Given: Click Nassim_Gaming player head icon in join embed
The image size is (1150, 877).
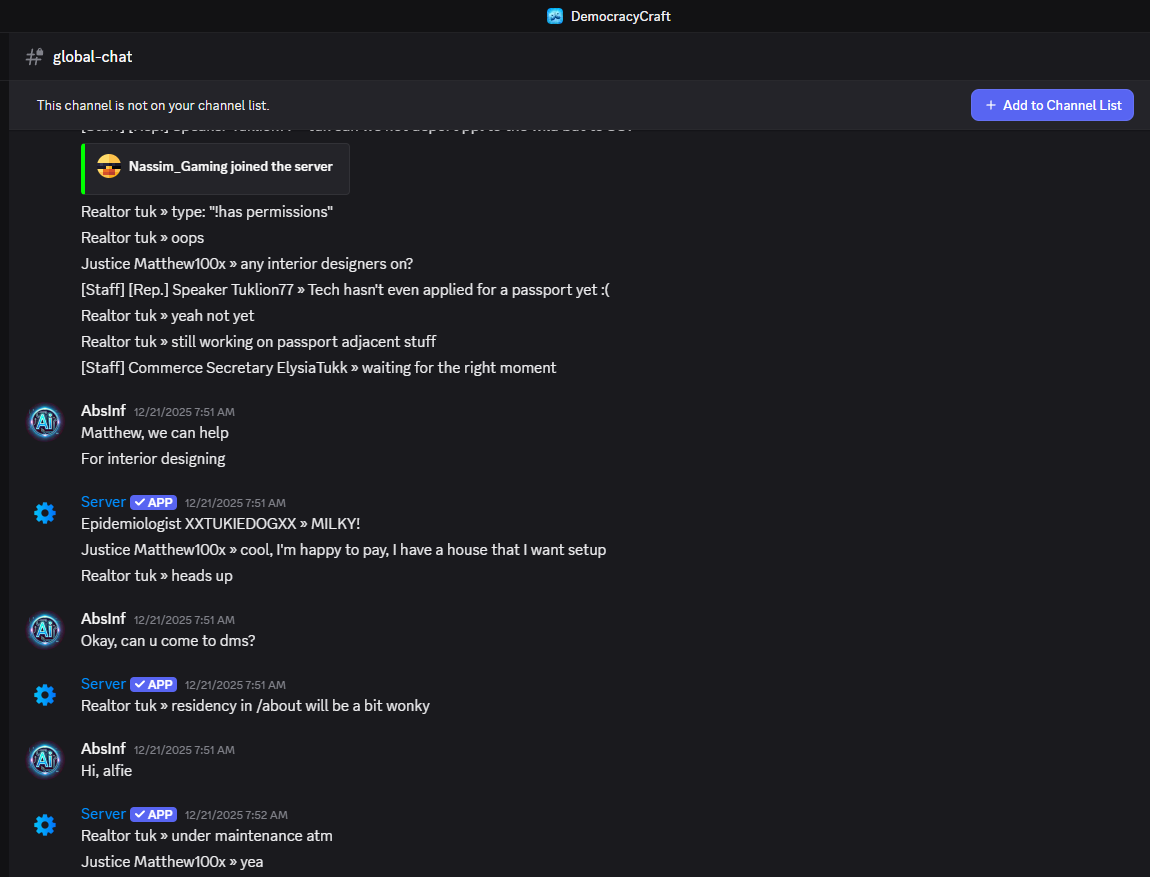Looking at the screenshot, I should click(x=109, y=167).
